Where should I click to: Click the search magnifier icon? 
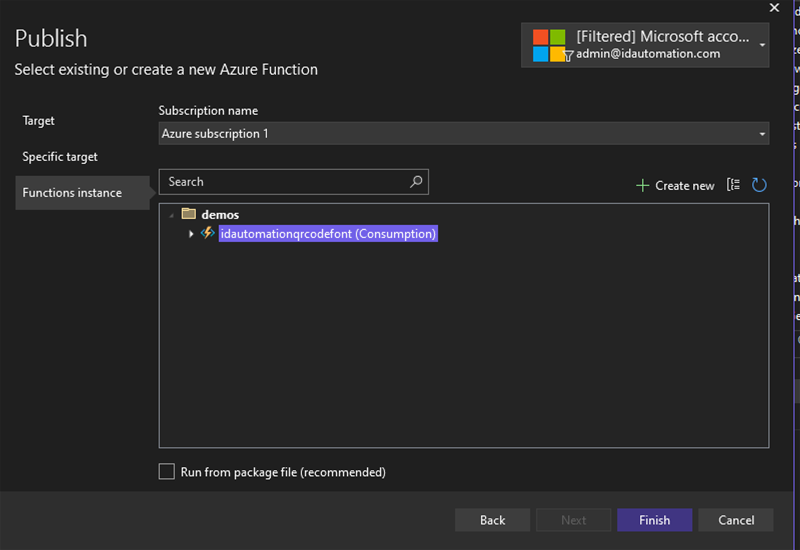pyautogui.click(x=416, y=181)
